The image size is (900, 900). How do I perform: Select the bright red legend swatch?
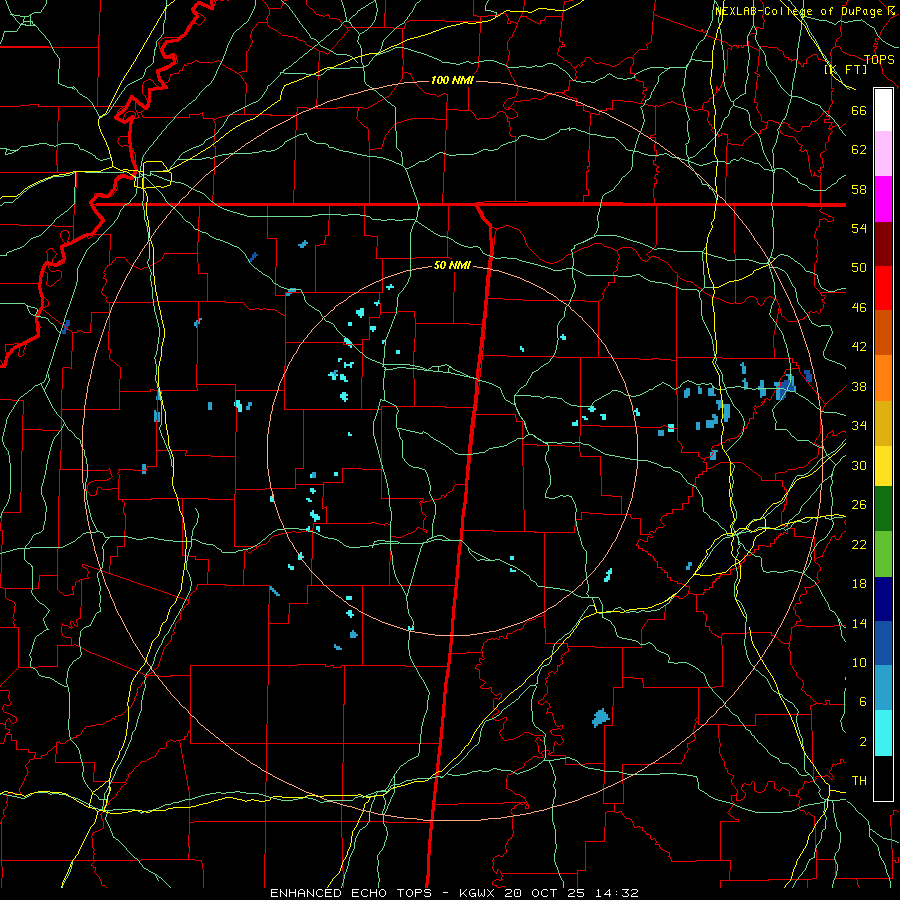coord(883,288)
